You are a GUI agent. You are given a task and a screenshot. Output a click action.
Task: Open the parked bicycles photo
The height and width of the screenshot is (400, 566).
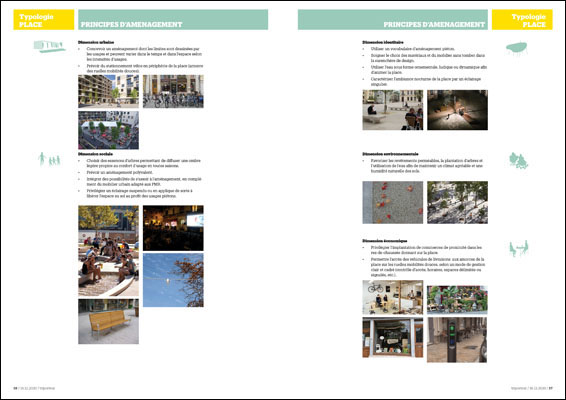(x=173, y=91)
